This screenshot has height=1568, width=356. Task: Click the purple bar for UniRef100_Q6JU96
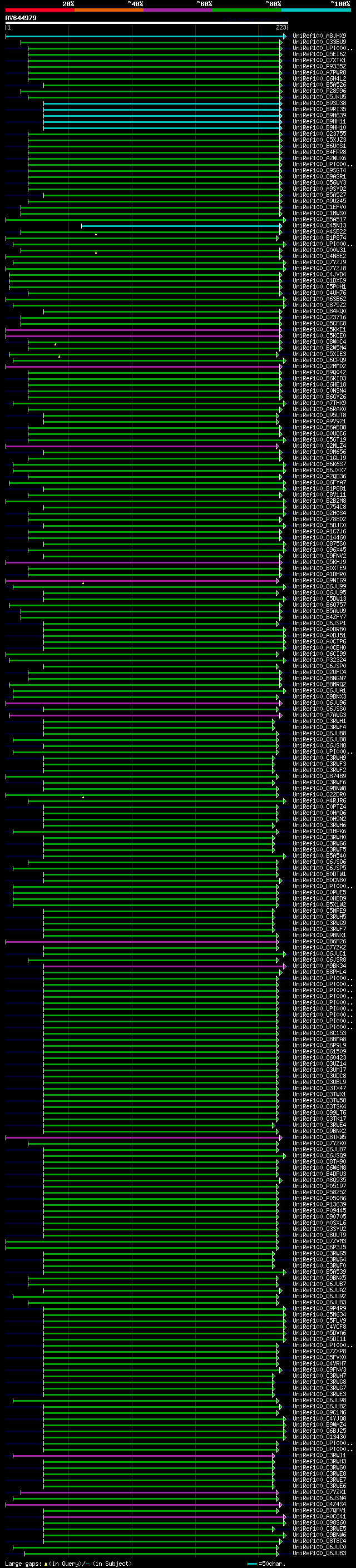pyautogui.click(x=144, y=703)
